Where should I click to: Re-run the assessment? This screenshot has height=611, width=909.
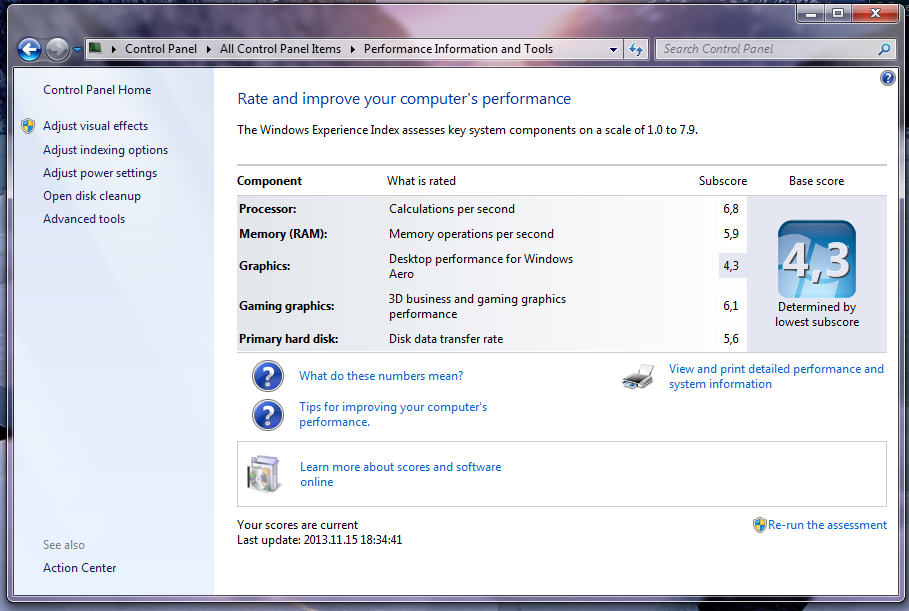pyautogui.click(x=827, y=525)
